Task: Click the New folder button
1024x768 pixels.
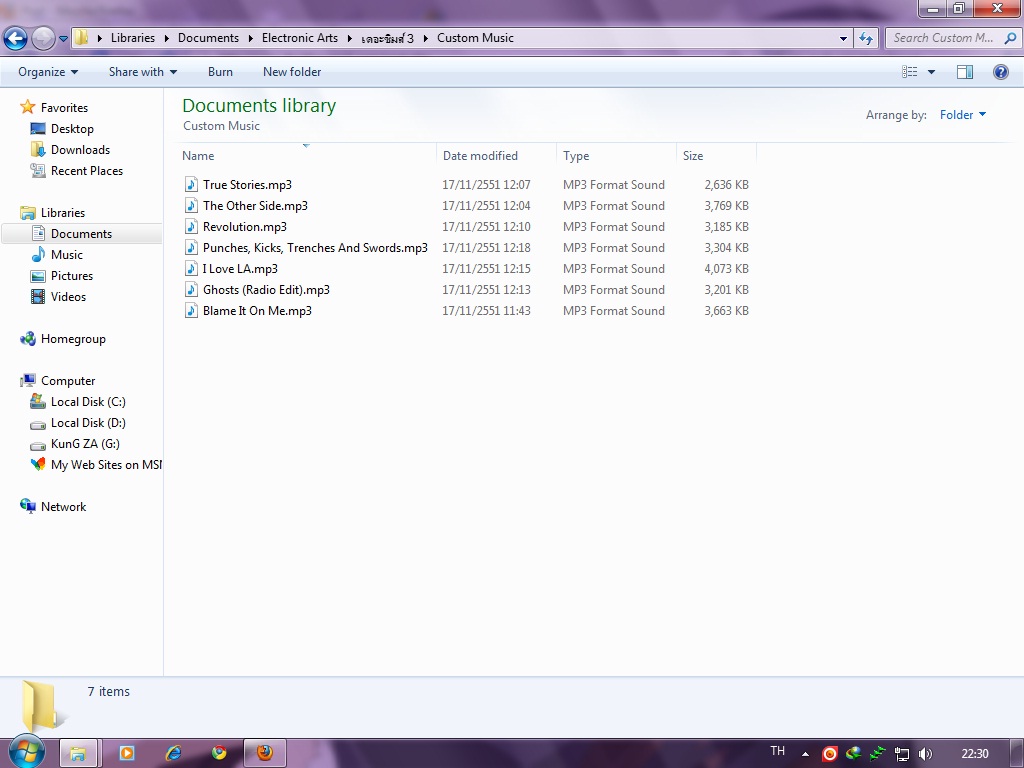Action: (292, 72)
